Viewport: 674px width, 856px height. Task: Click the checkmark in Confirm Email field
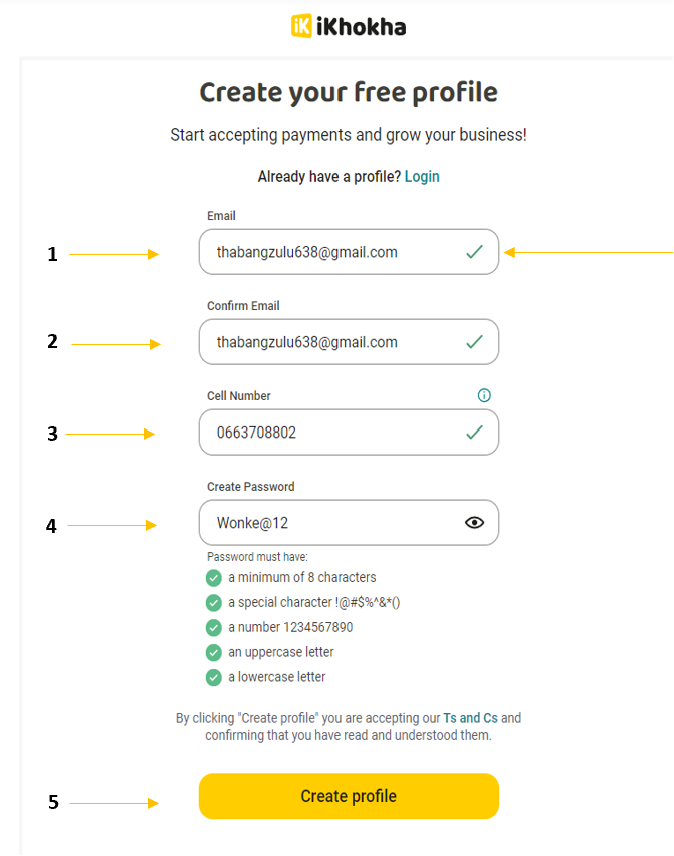coord(474,342)
